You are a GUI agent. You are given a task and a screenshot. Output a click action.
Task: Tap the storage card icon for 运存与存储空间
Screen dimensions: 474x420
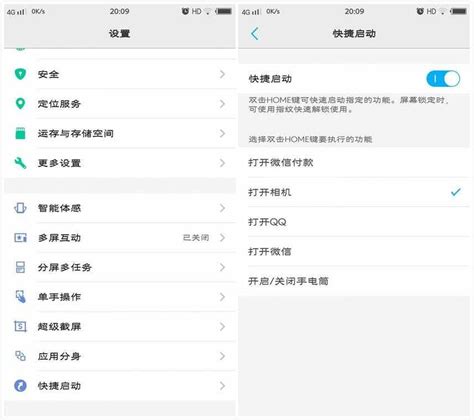[x=20, y=133]
